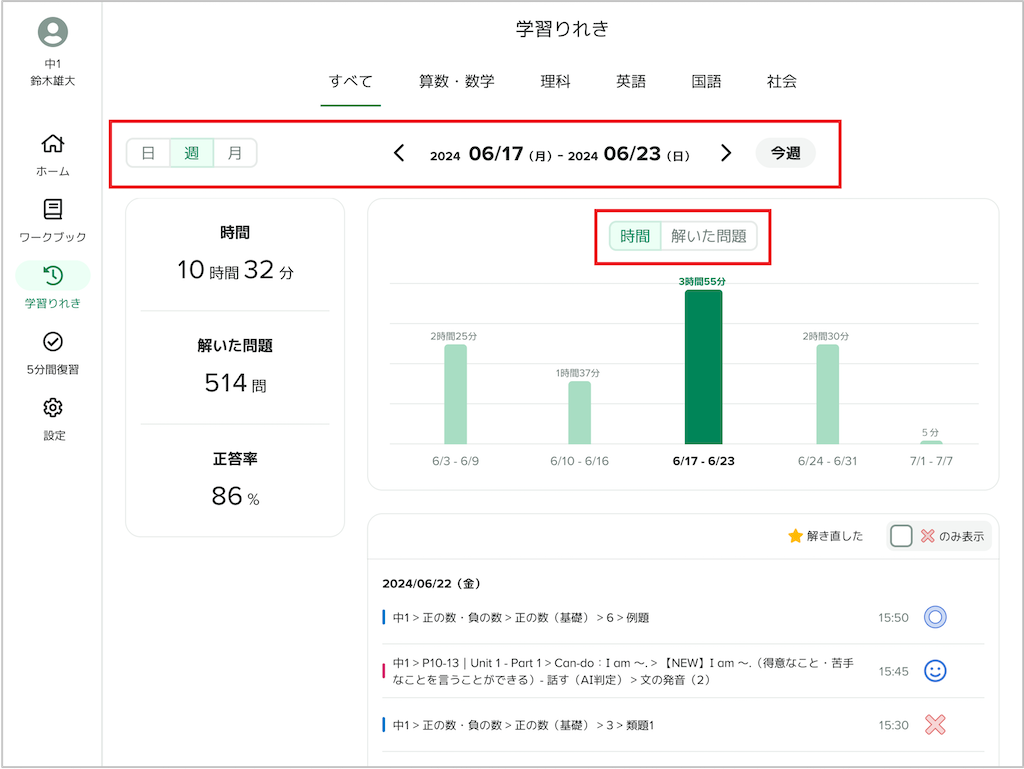This screenshot has height=769, width=1024.
Task: Open 5分間復習 sidebar item
Action: coord(53,353)
